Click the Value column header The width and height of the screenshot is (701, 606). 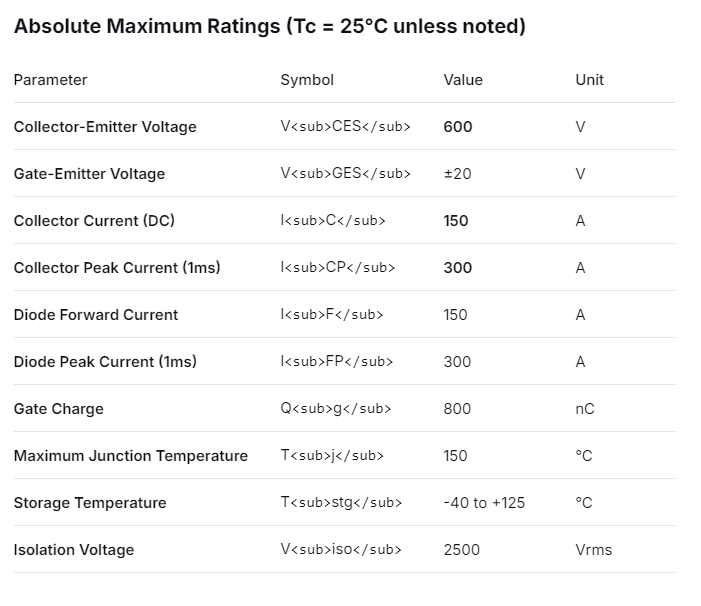(463, 80)
